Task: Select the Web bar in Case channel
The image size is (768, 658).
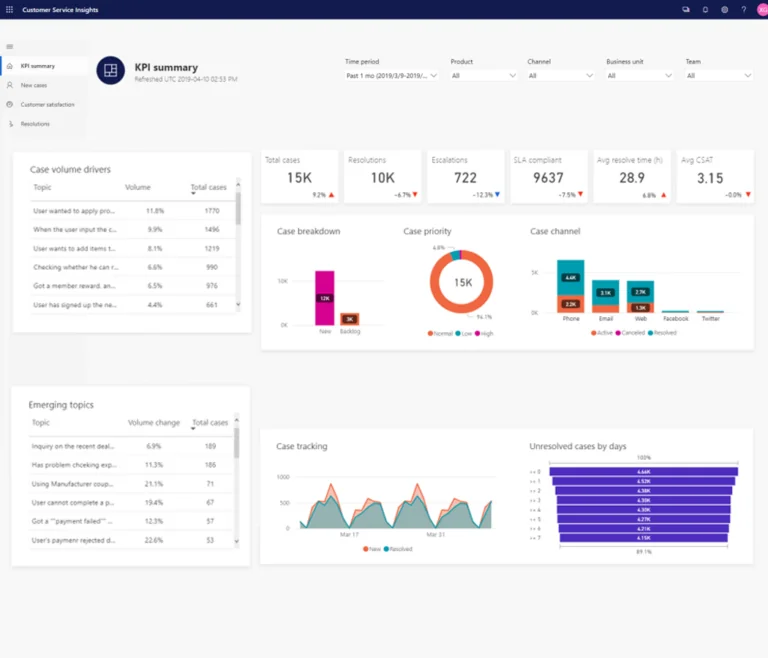Action: click(x=641, y=297)
